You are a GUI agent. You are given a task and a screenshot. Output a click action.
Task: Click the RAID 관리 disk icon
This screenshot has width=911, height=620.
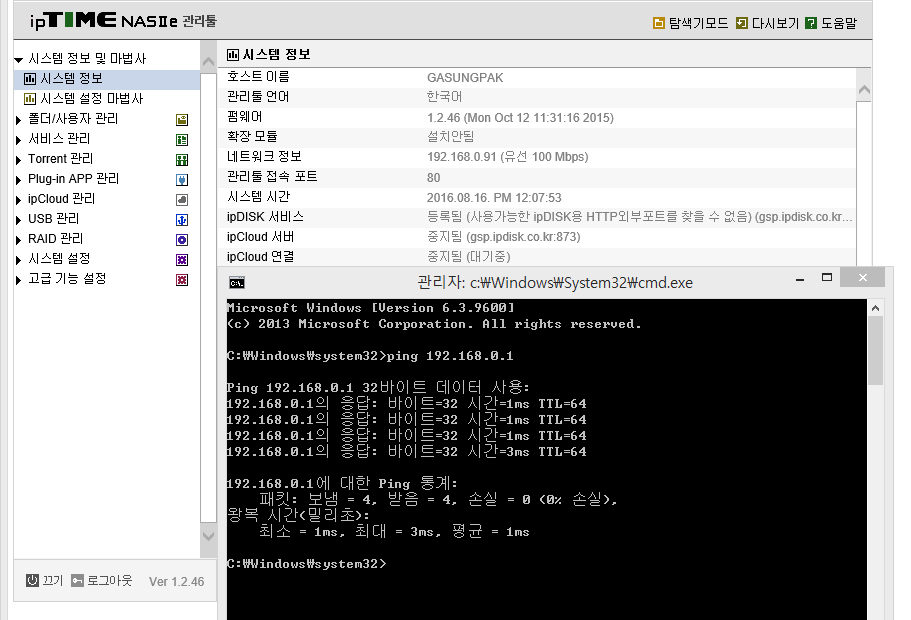[182, 240]
